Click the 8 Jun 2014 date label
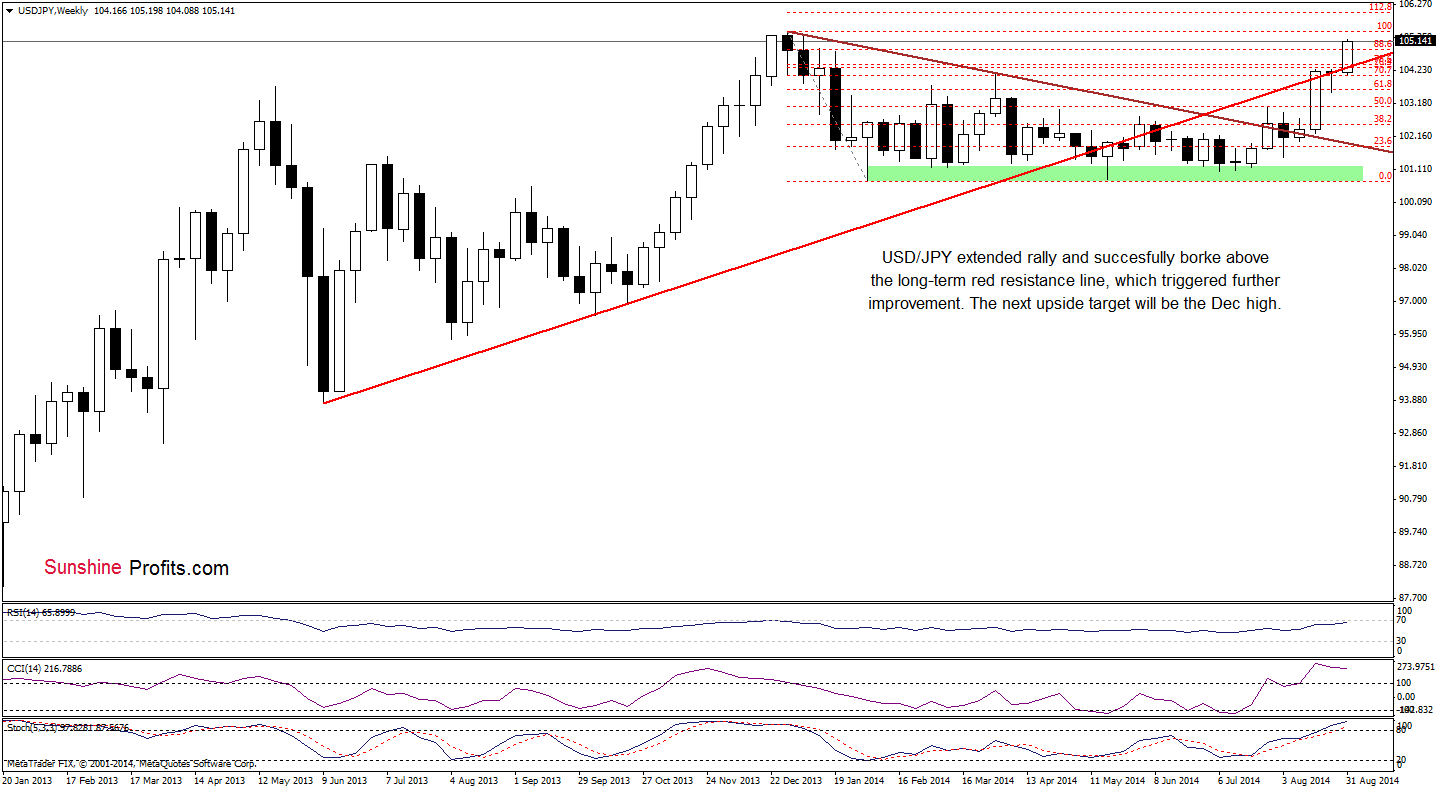The width and height of the screenshot is (1436, 789). point(1176,779)
